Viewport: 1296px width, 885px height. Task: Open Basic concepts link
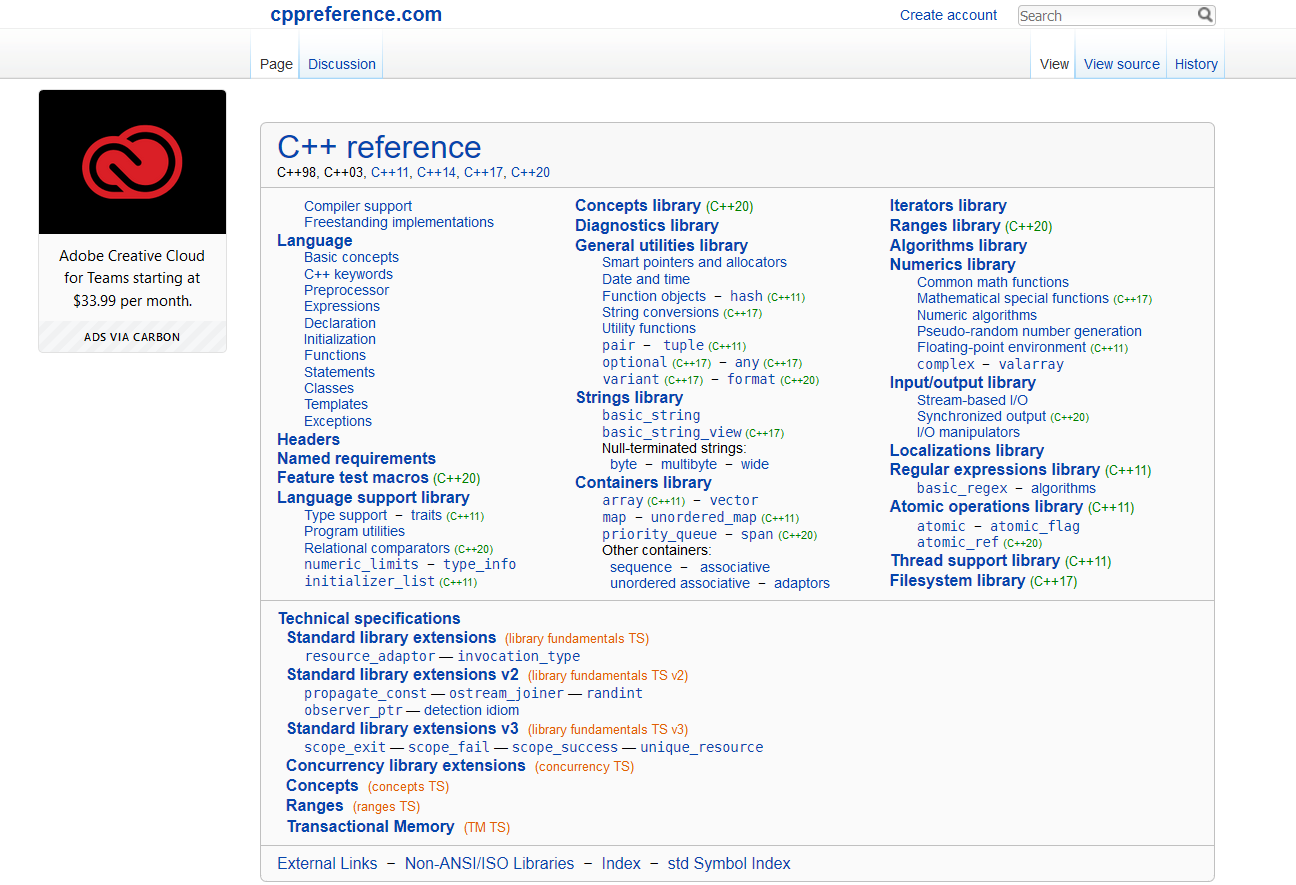pyautogui.click(x=351, y=257)
